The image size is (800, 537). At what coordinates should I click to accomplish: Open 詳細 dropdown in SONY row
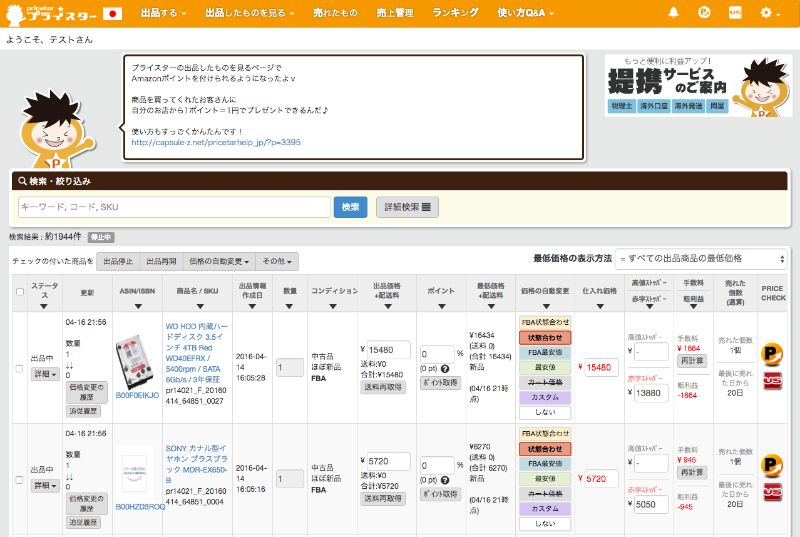pyautogui.click(x=45, y=485)
